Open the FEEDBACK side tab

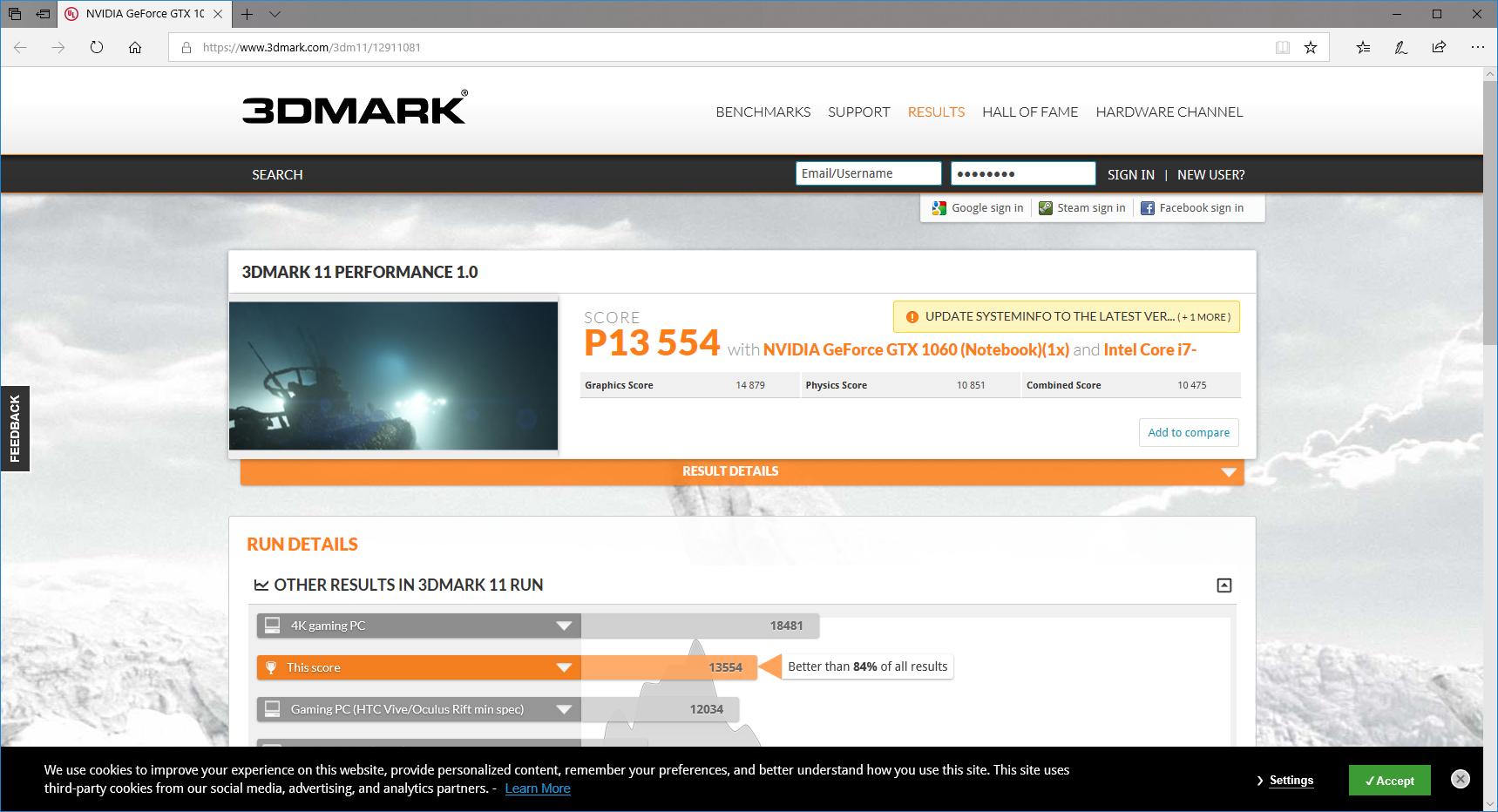point(15,429)
